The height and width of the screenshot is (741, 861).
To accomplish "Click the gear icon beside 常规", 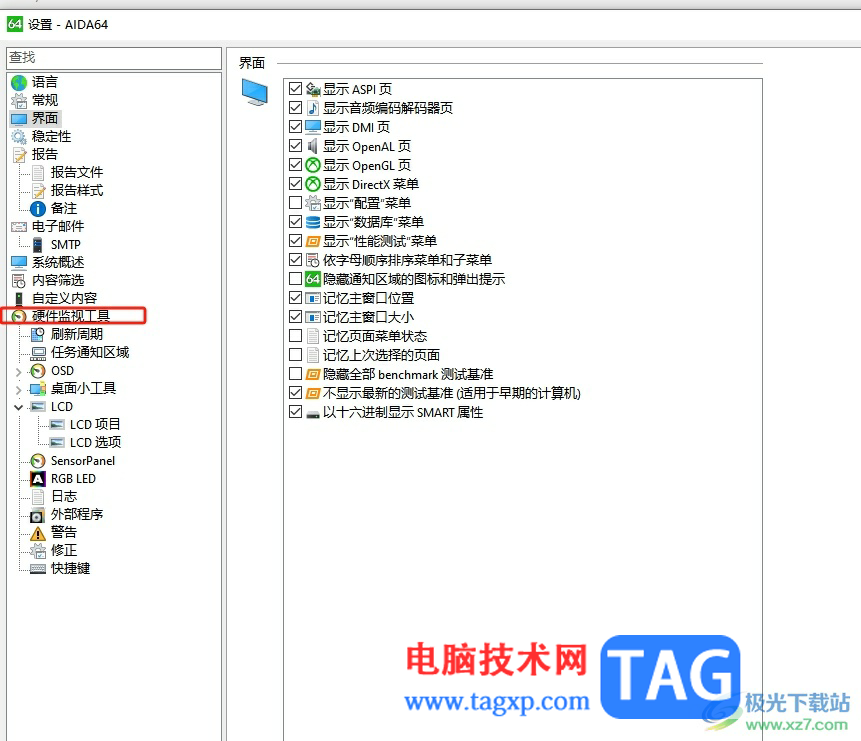I will point(19,101).
